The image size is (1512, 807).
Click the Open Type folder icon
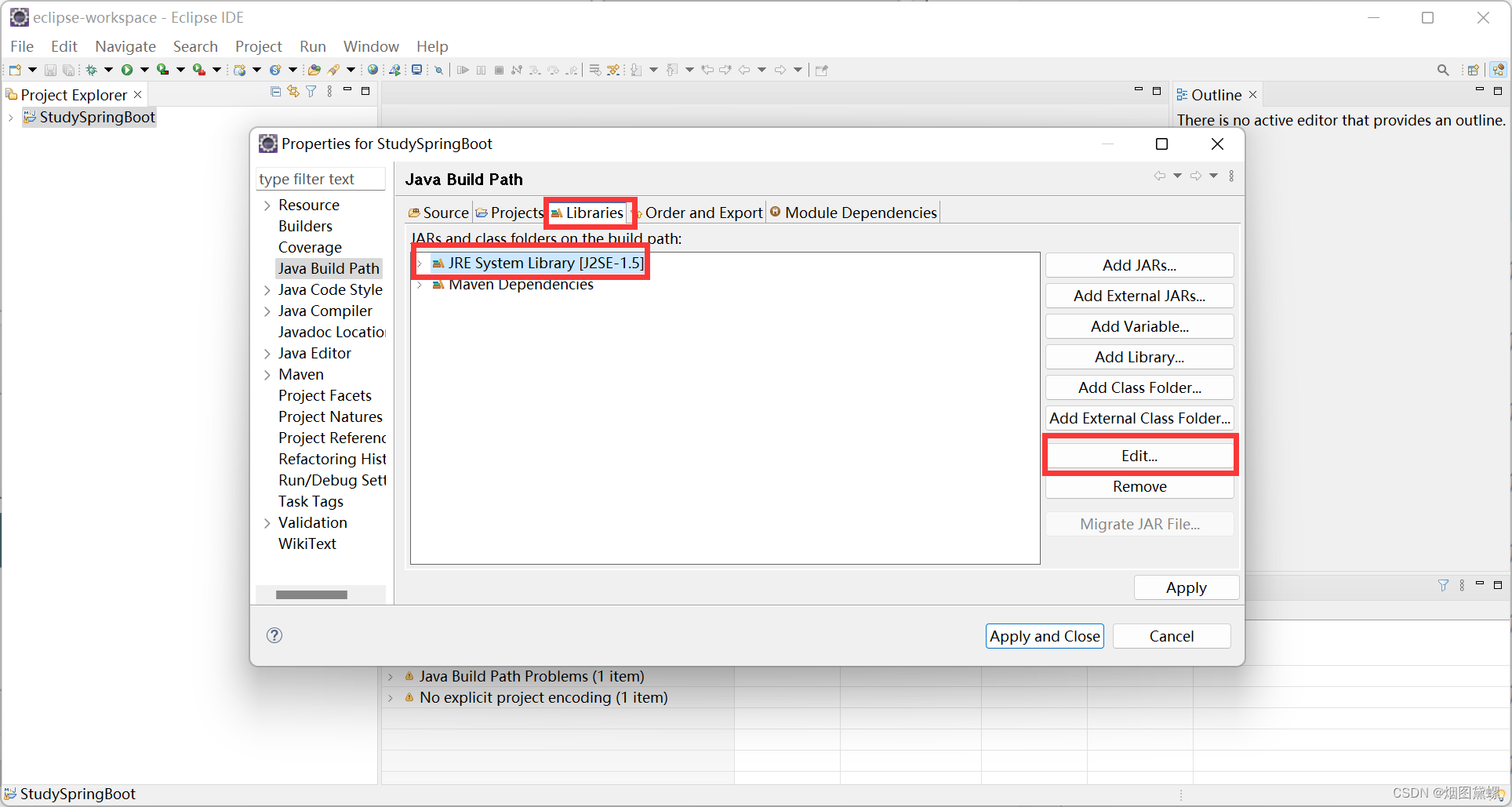tap(314, 70)
